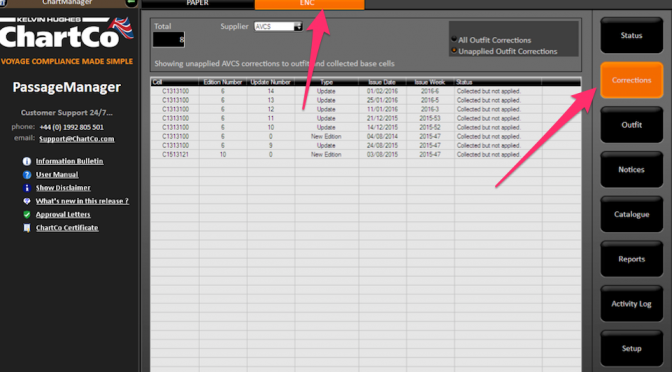The height and width of the screenshot is (372, 672).
Task: Open the Supplier AVCS dropdown
Action: pos(278,27)
